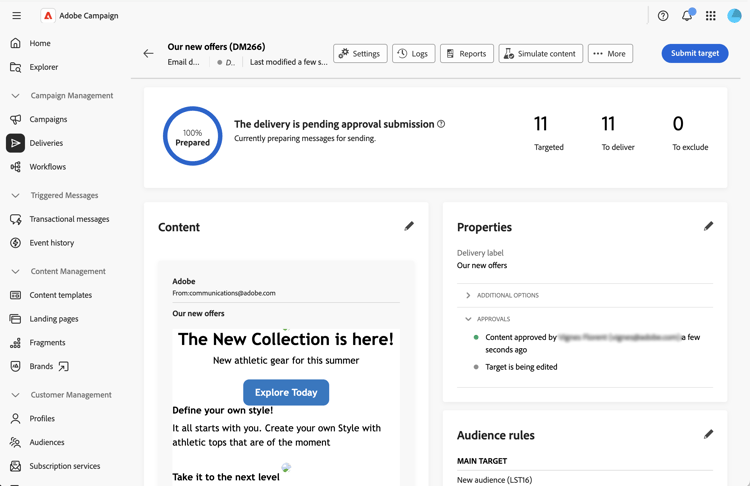Image resolution: width=750 pixels, height=486 pixels.
Task: Open the notifications bell
Action: [x=687, y=16]
